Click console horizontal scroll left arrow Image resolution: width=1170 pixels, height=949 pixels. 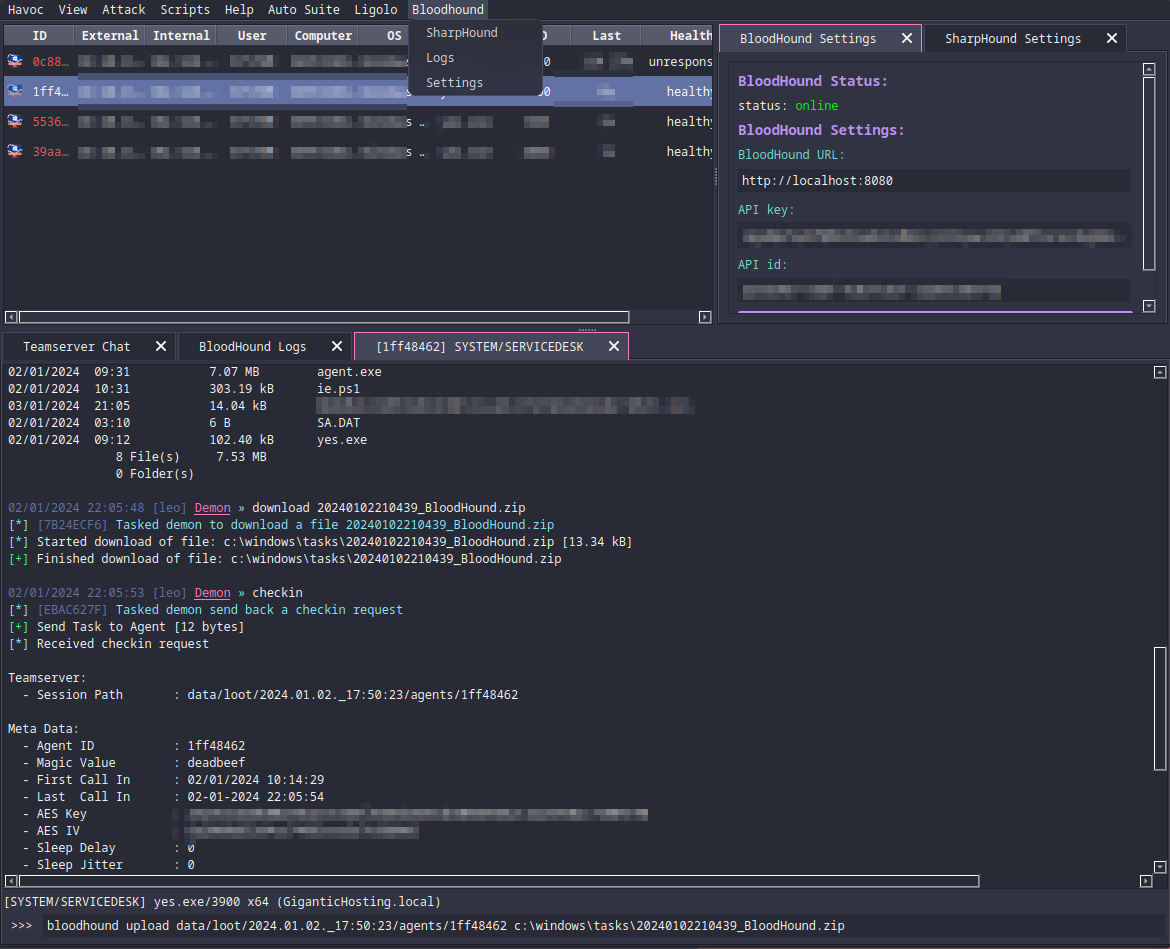point(11,881)
